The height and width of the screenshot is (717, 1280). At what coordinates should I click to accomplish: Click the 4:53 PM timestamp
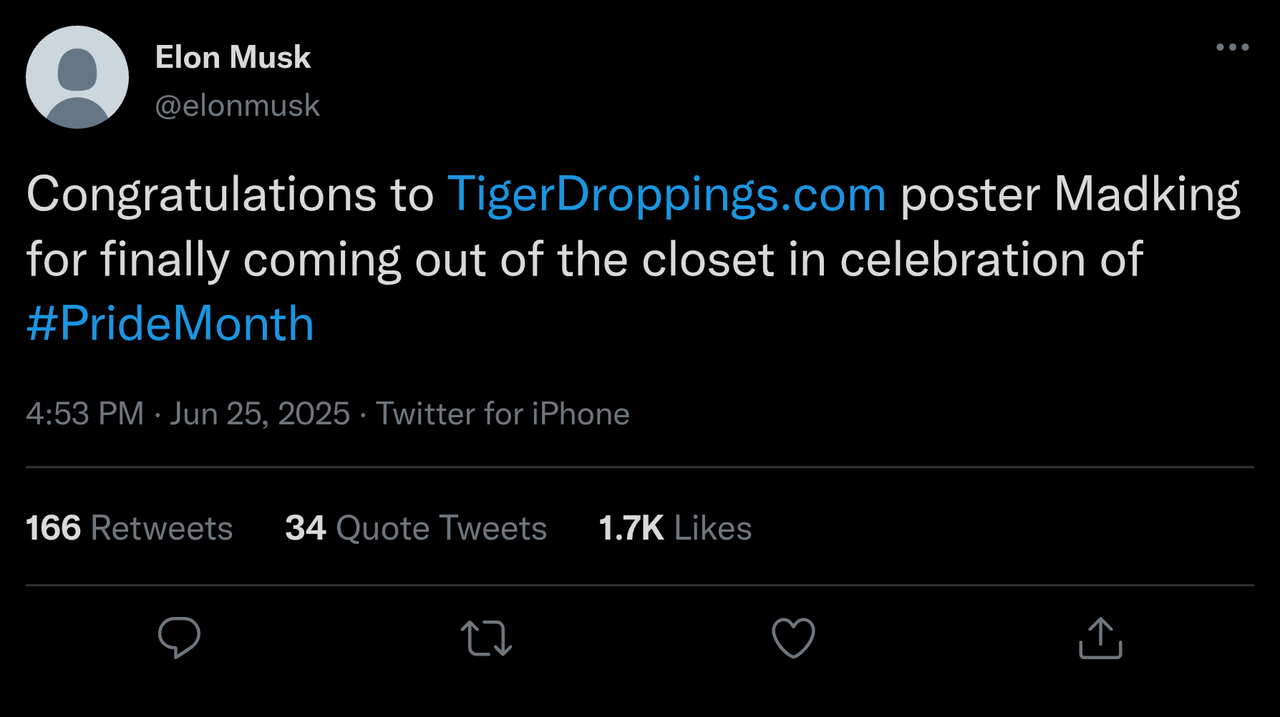[85, 414]
